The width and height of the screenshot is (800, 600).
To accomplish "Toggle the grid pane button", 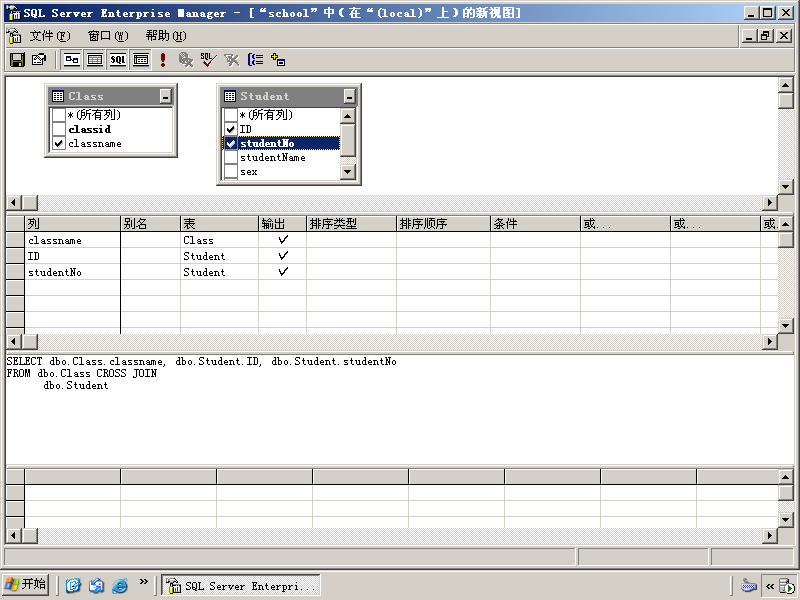I will (94, 60).
